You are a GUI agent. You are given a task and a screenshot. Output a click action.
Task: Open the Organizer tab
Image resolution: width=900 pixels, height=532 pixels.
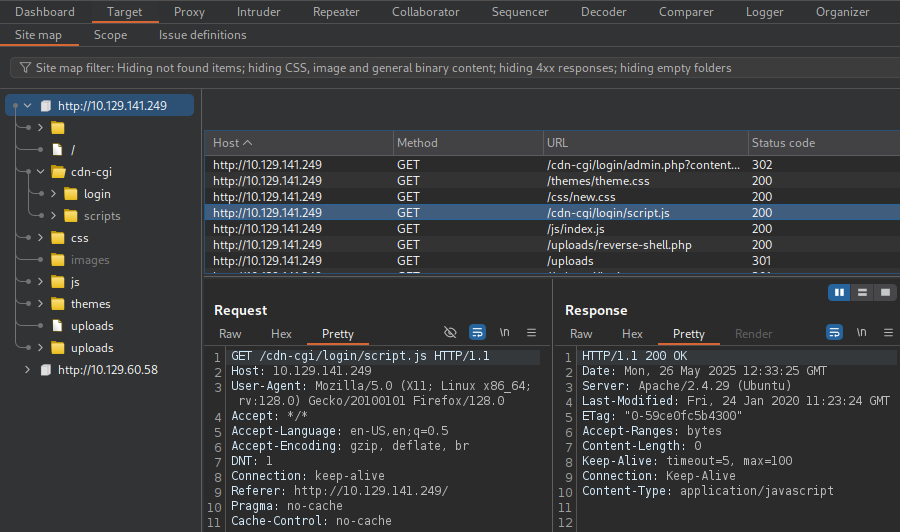(843, 11)
